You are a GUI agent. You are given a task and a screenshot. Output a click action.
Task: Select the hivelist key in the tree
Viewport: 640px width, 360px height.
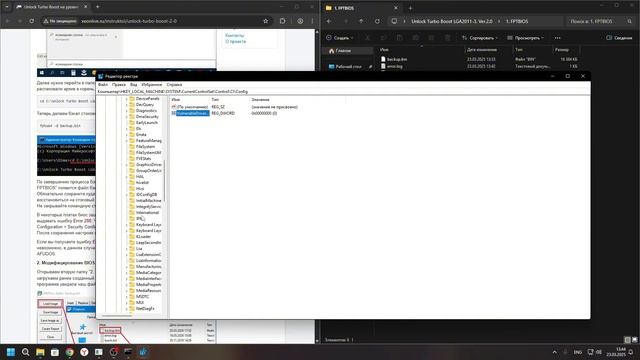(142, 182)
